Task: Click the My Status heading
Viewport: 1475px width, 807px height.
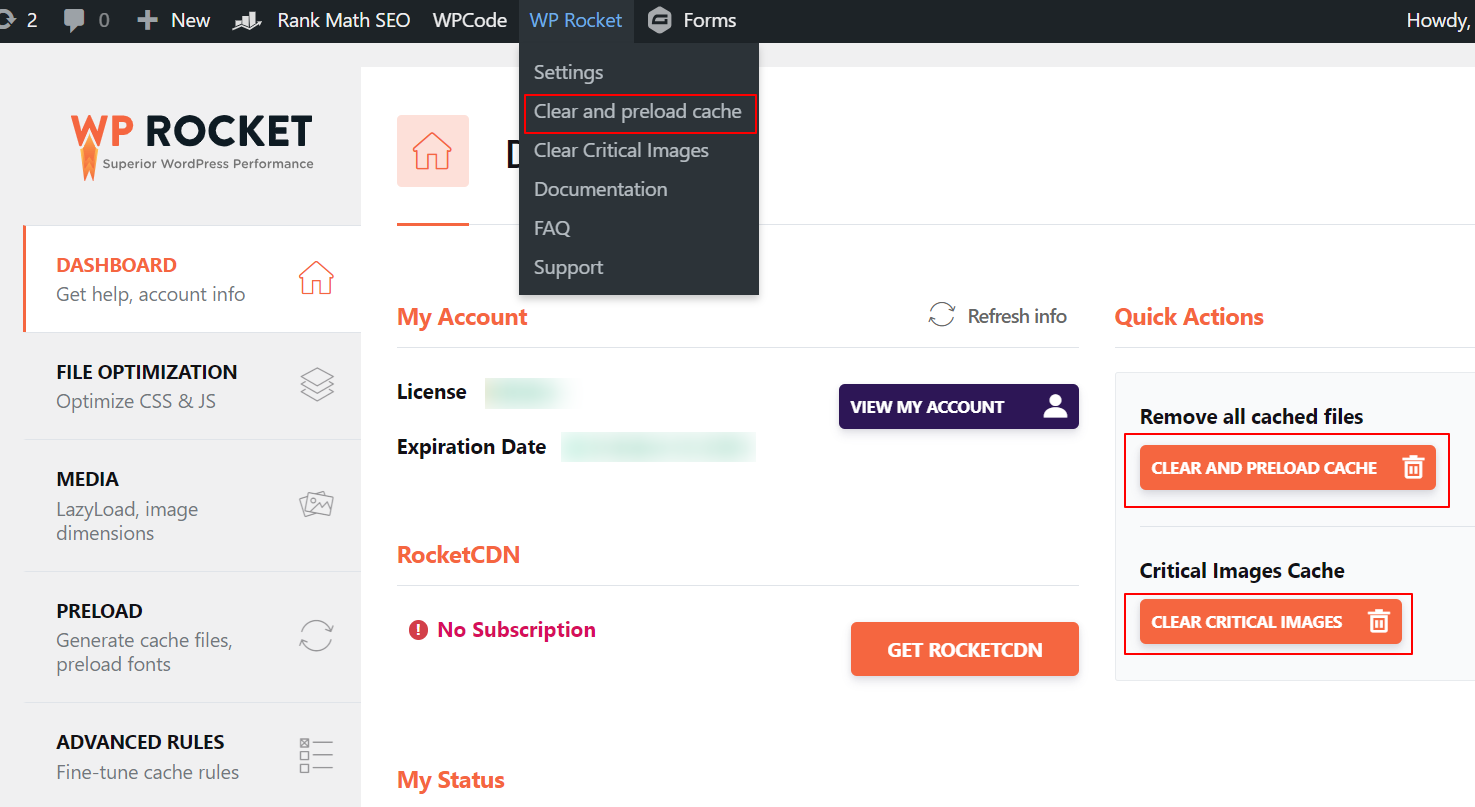Action: click(451, 780)
